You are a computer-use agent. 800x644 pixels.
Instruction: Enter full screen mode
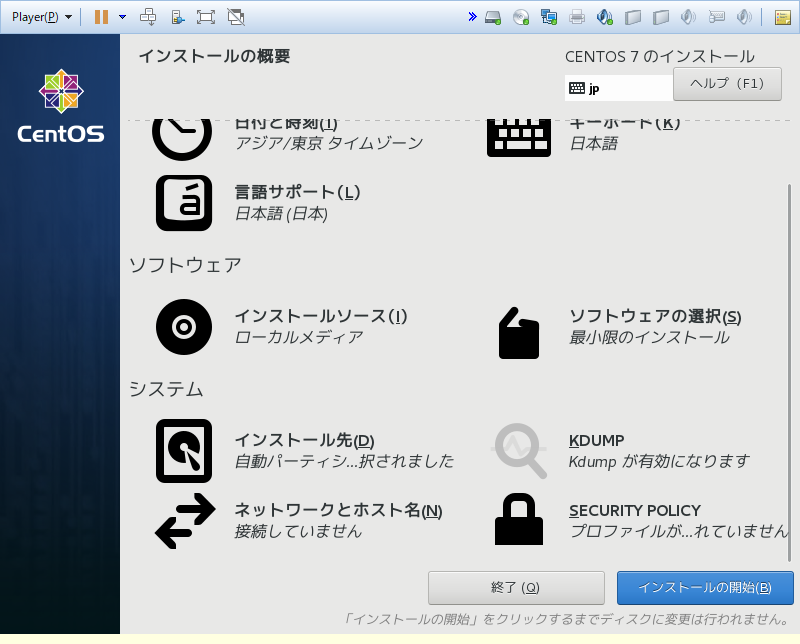tap(206, 17)
